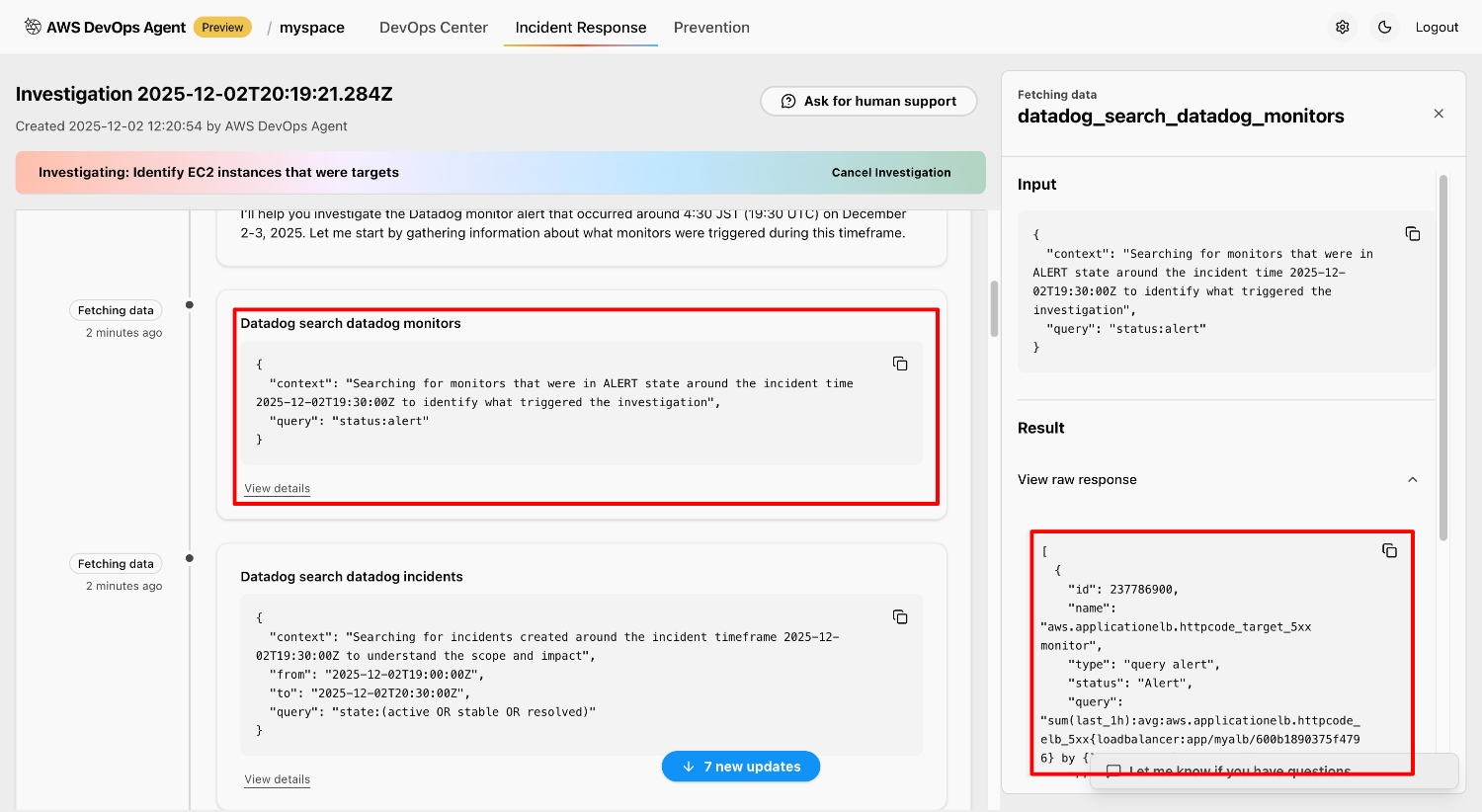View details of Datadog incidents search

point(278,779)
